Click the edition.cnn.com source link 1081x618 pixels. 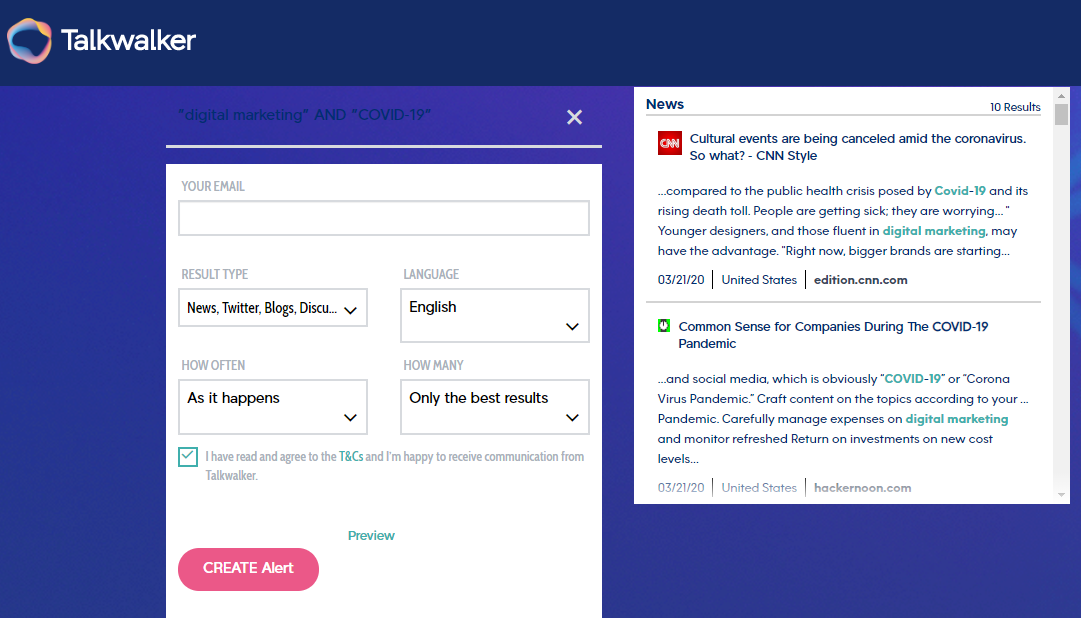[x=860, y=280]
